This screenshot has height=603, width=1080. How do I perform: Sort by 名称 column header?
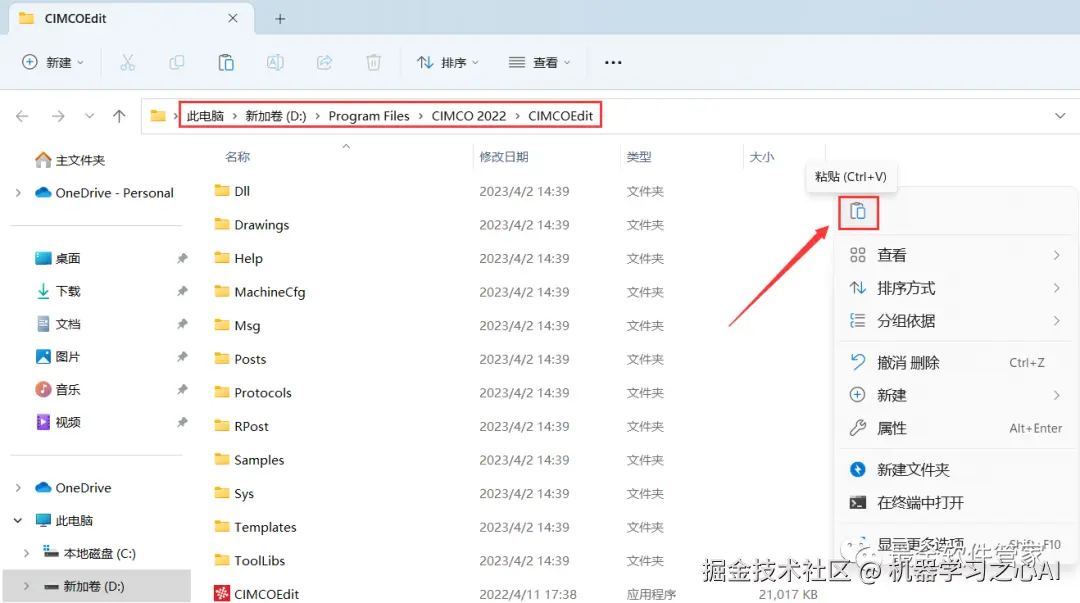(x=238, y=157)
